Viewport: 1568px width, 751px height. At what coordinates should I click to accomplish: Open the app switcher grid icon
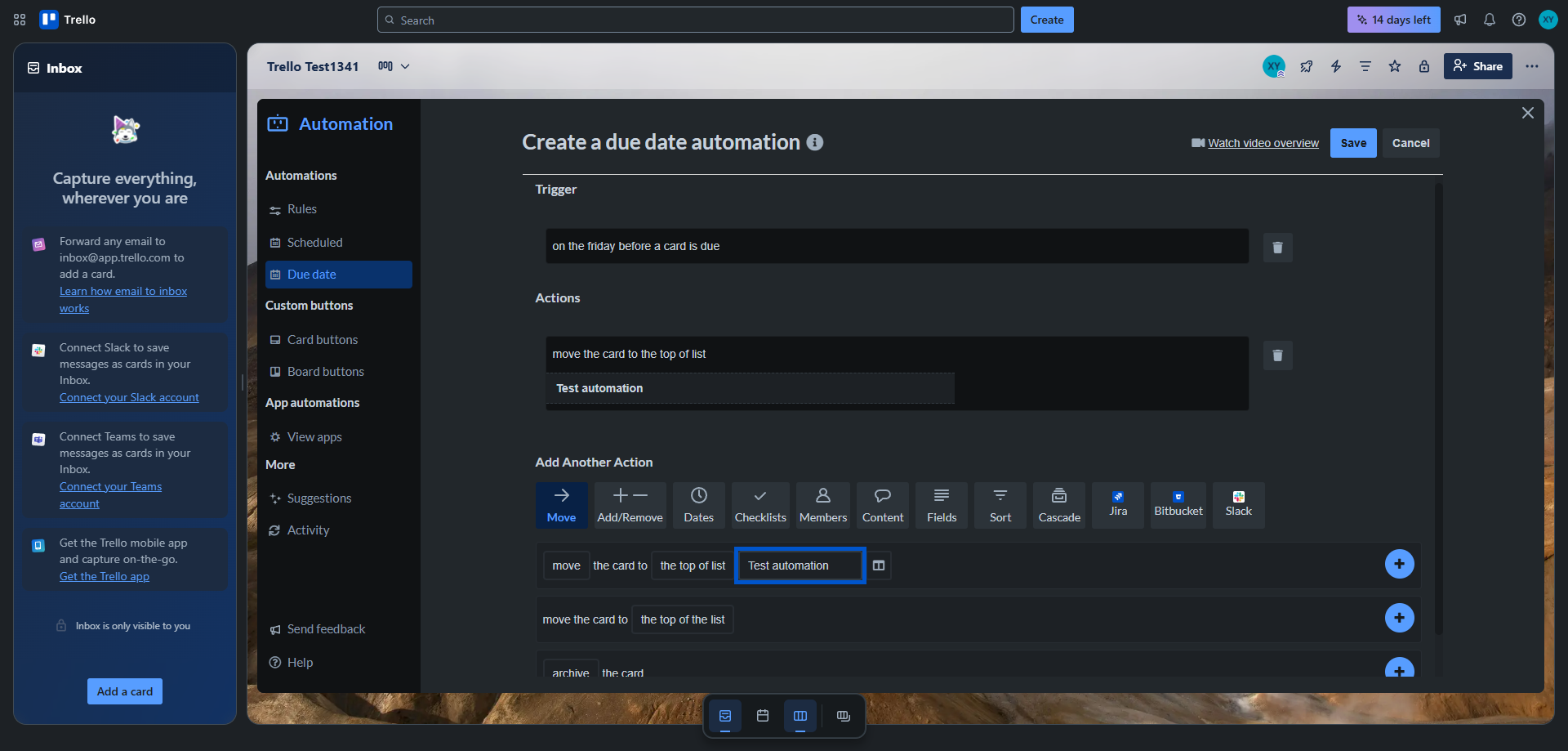pyautogui.click(x=20, y=20)
